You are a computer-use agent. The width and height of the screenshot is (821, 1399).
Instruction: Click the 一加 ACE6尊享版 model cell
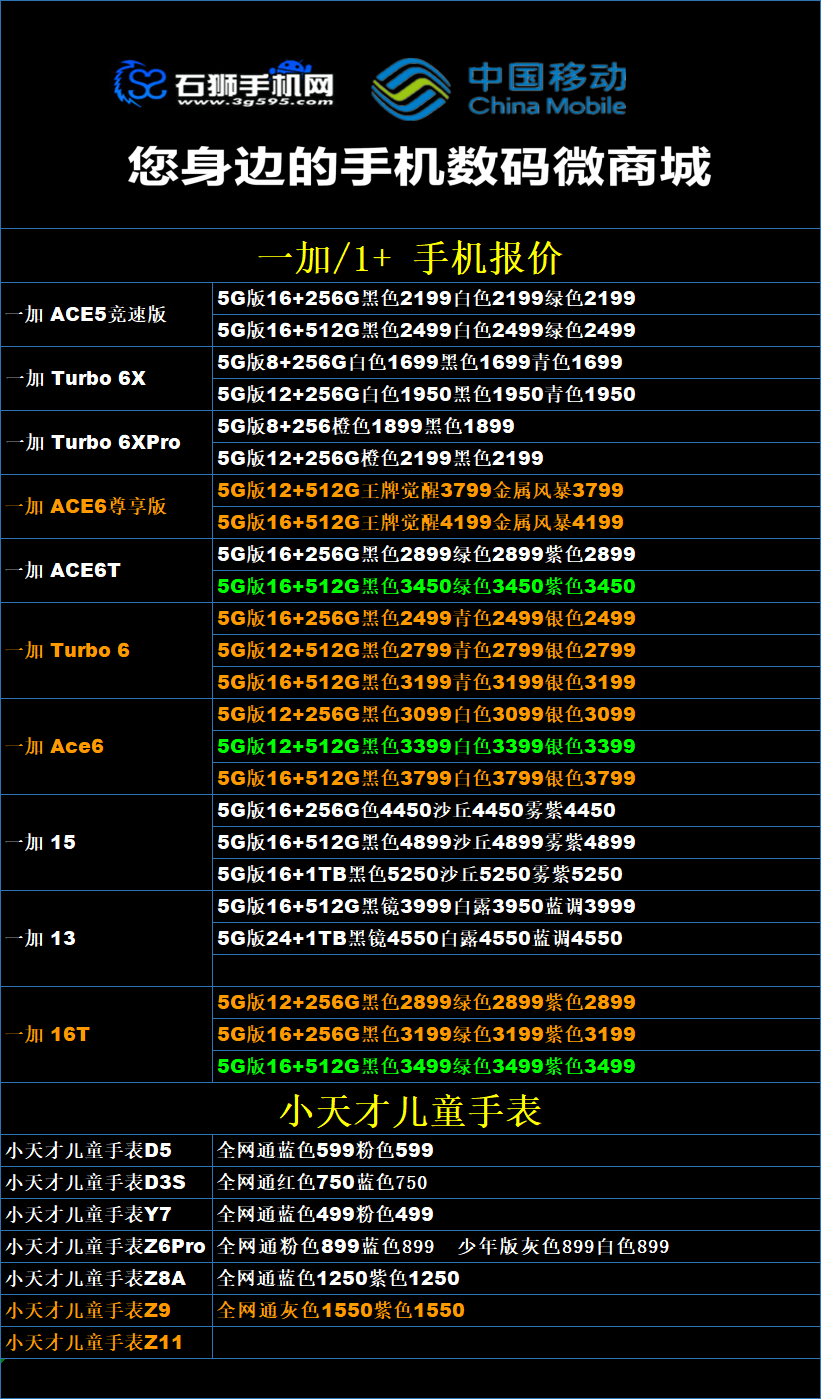pos(106,506)
